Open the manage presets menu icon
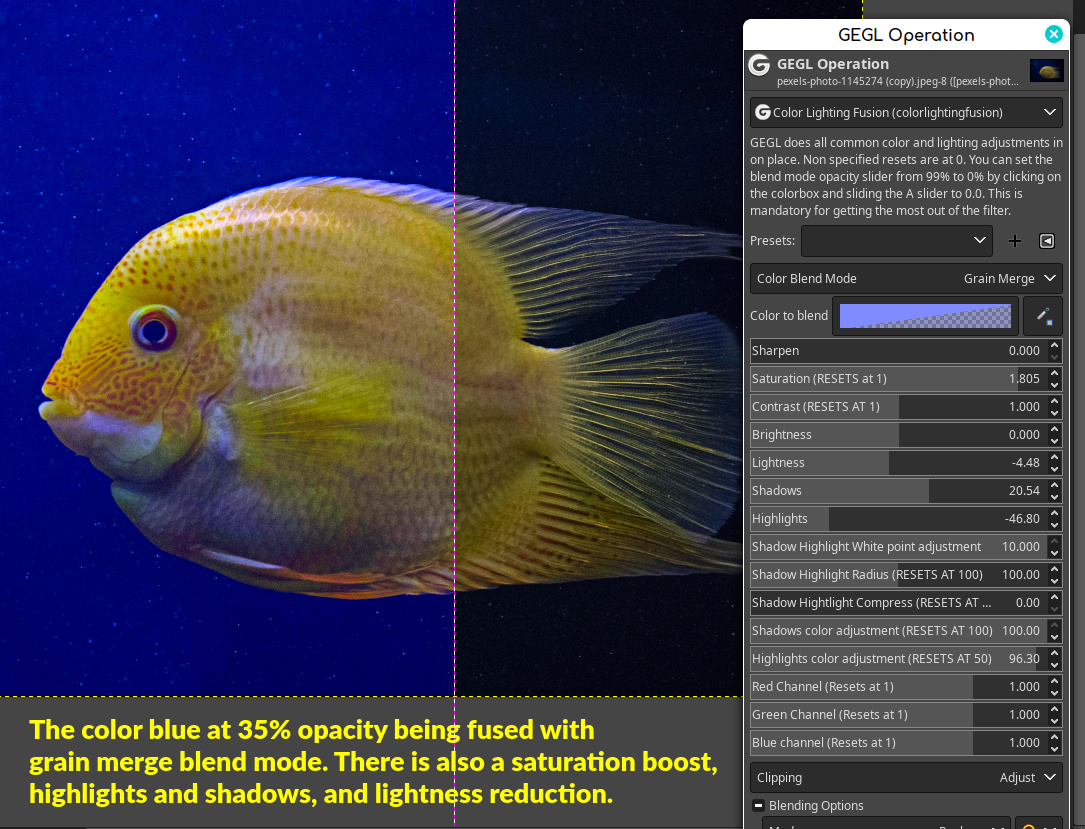The width and height of the screenshot is (1085, 829). pos(1047,241)
